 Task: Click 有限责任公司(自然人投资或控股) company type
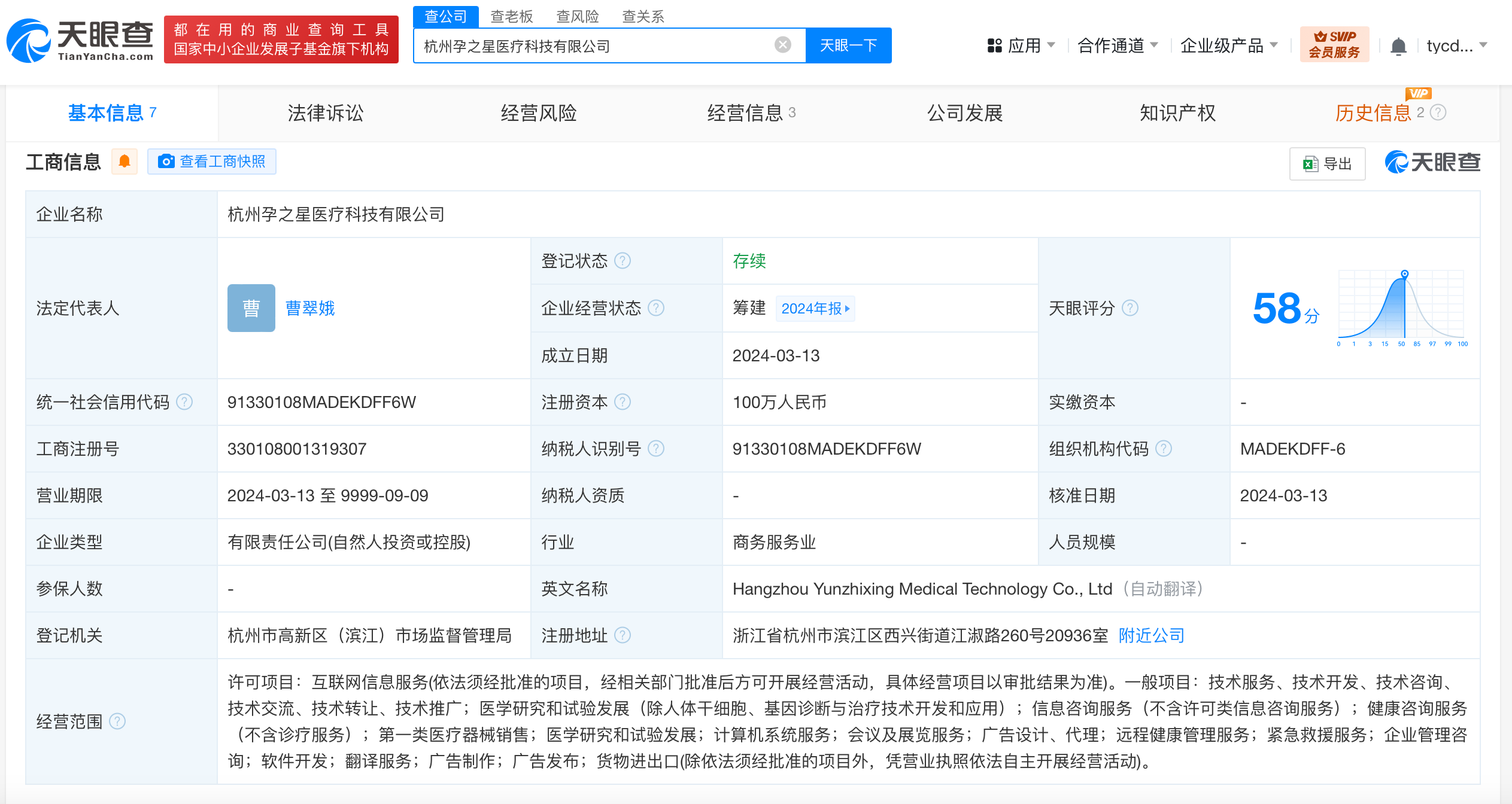point(349,542)
